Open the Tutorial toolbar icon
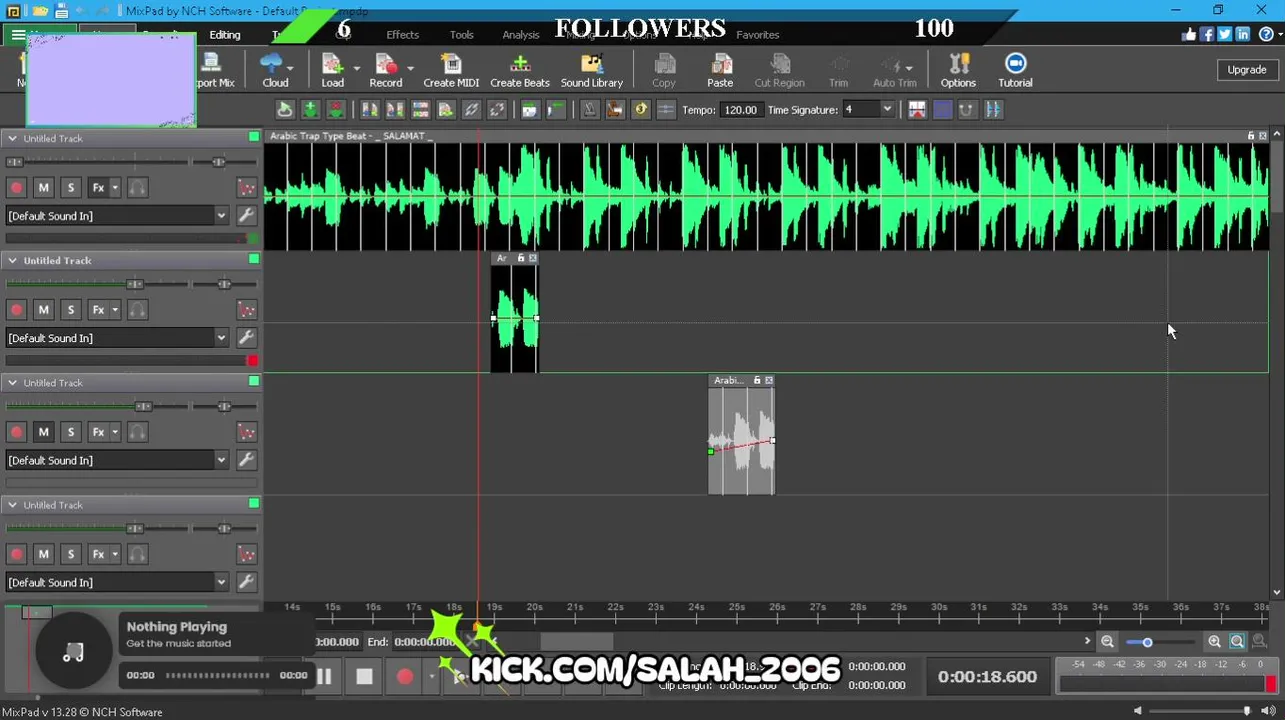Screen dimensions: 1285x720 point(1015,70)
